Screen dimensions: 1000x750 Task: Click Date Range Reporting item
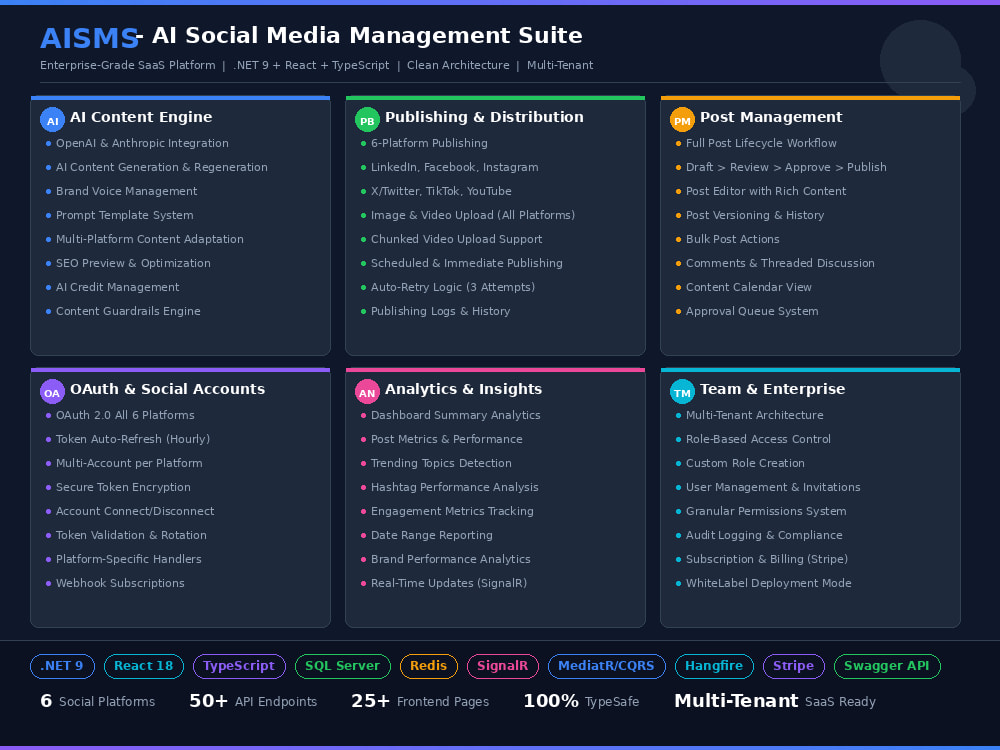point(432,536)
